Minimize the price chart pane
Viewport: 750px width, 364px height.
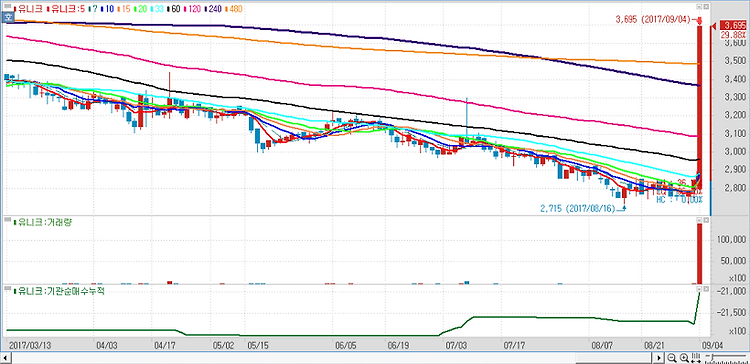click(x=700, y=7)
